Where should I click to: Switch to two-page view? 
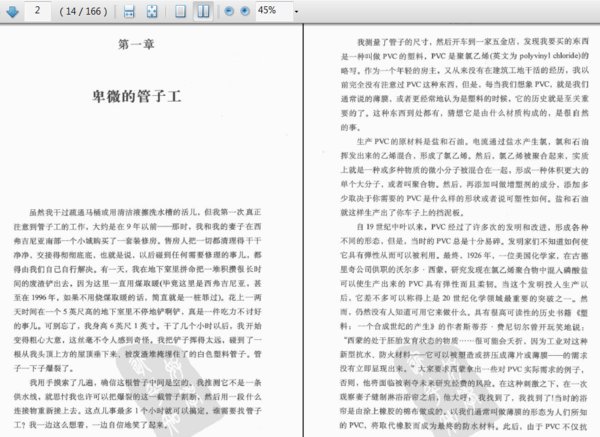(x=203, y=11)
